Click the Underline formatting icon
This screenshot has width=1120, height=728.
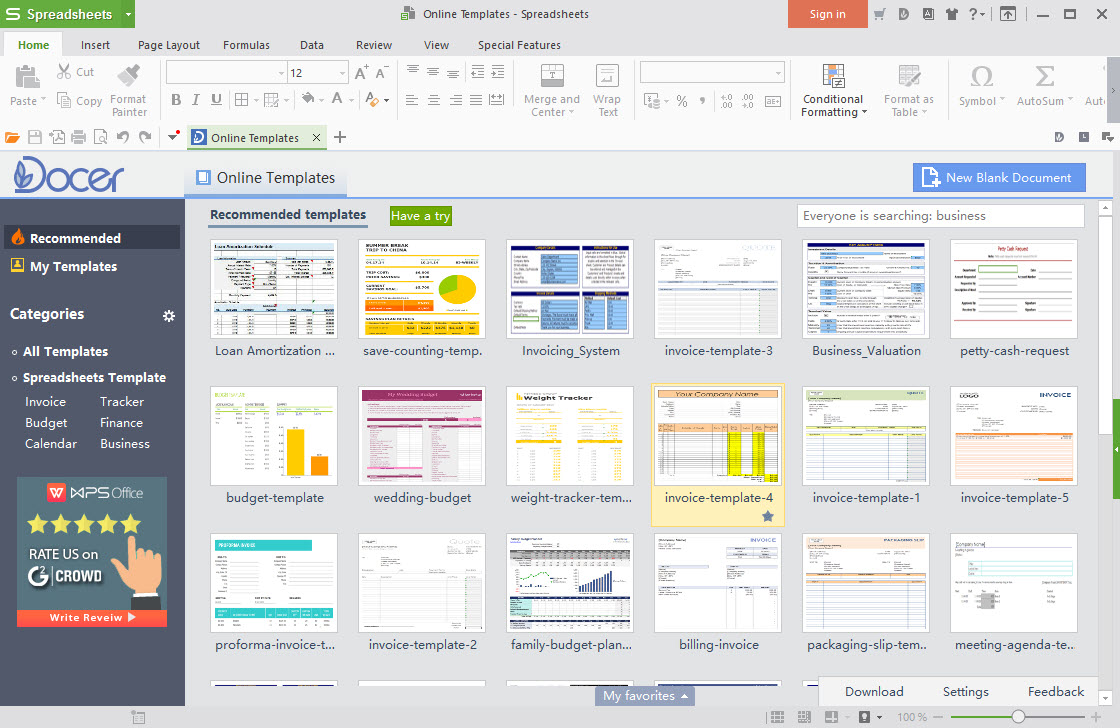pyautogui.click(x=218, y=99)
